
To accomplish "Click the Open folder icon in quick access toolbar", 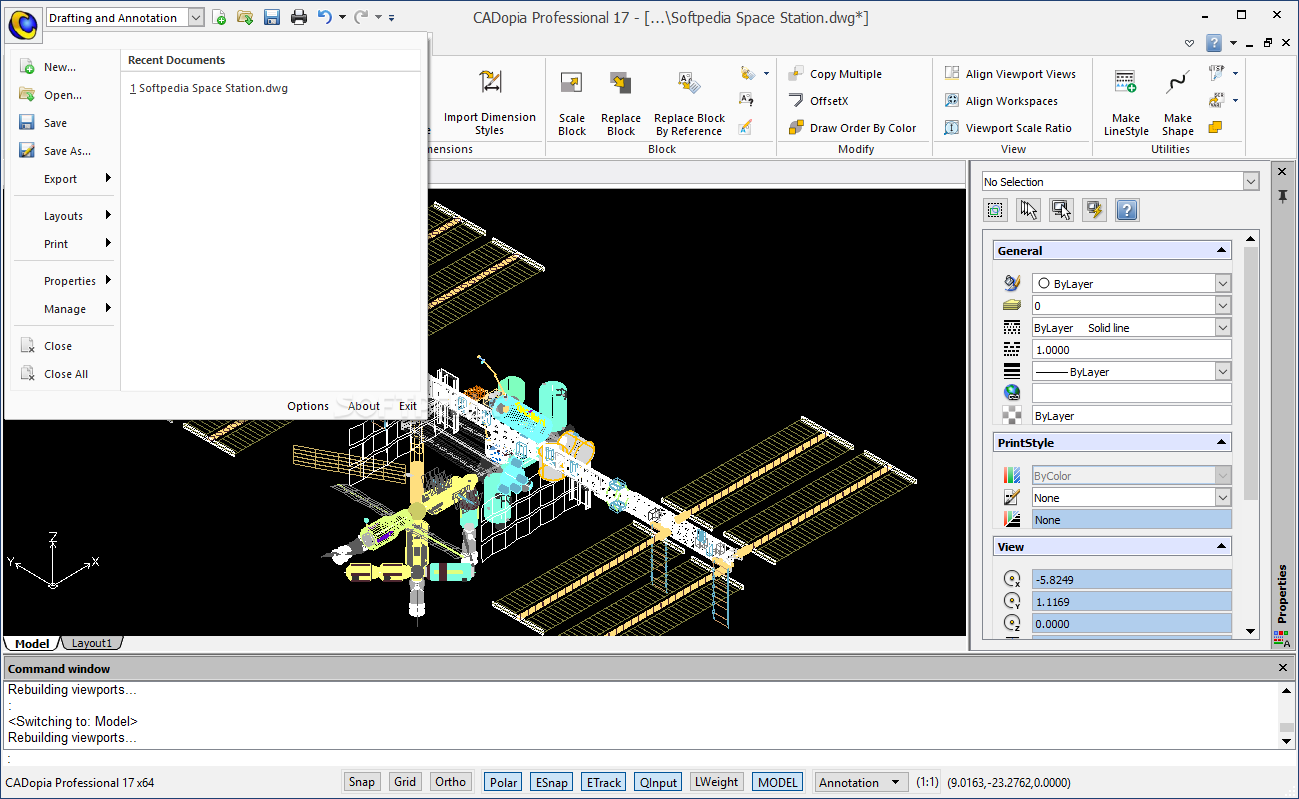I will click(245, 17).
